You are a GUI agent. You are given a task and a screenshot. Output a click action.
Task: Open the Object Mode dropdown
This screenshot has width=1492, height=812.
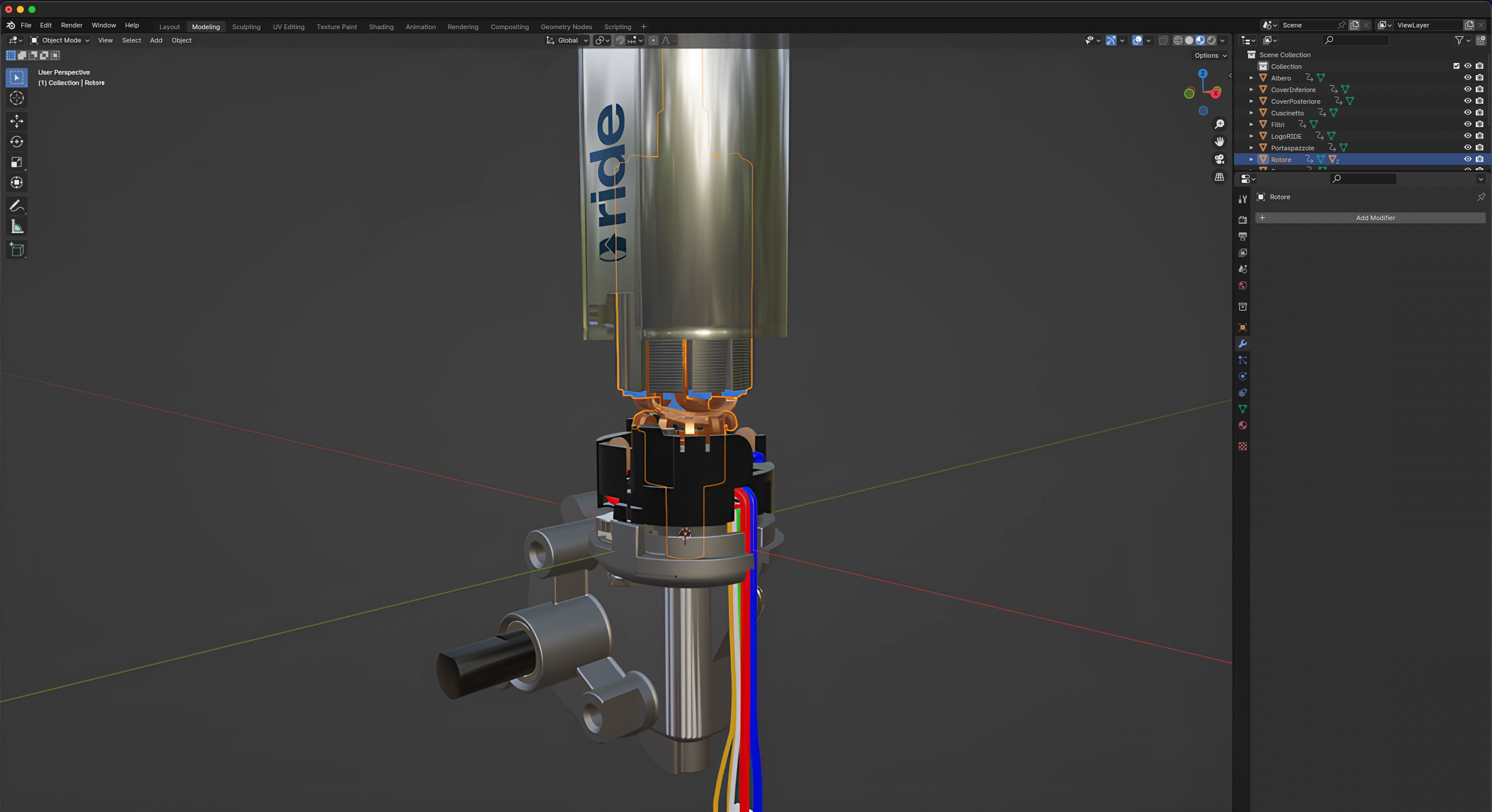[x=60, y=40]
